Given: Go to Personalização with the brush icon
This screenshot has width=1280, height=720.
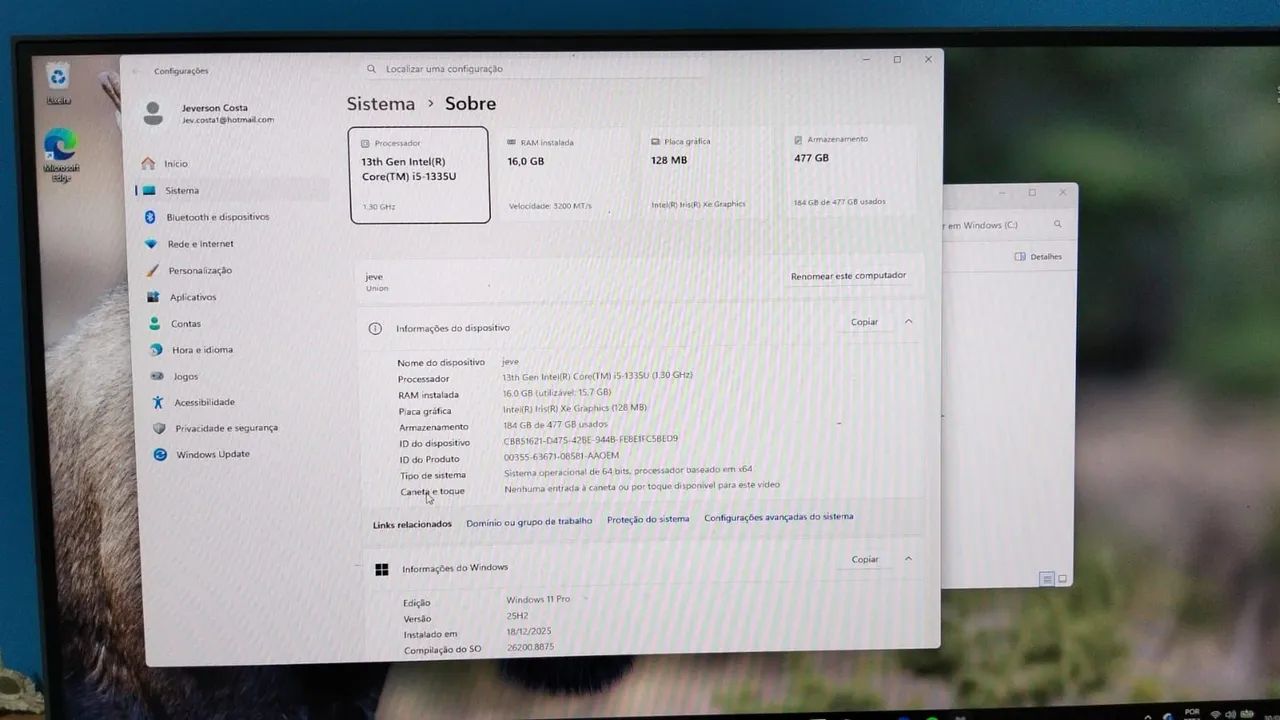Looking at the screenshot, I should click(153, 270).
